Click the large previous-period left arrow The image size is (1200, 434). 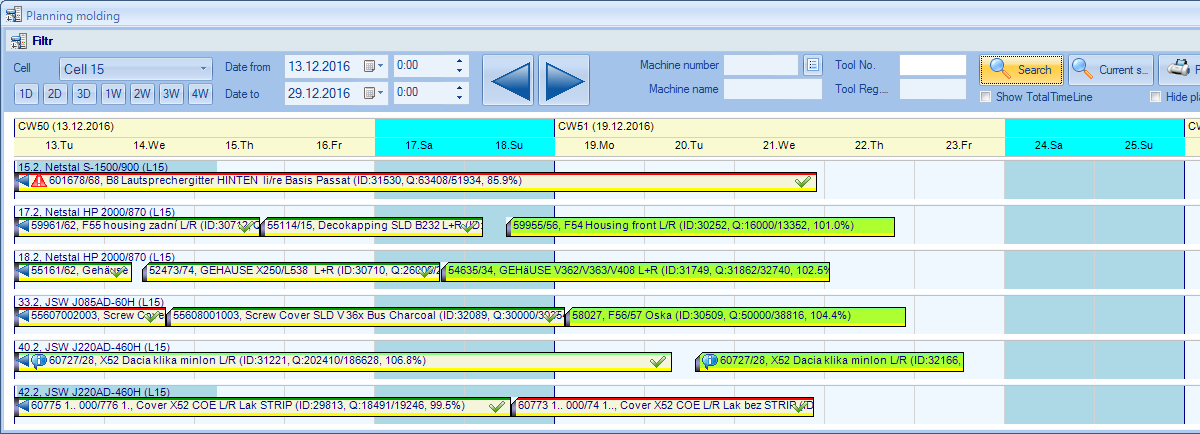click(510, 80)
